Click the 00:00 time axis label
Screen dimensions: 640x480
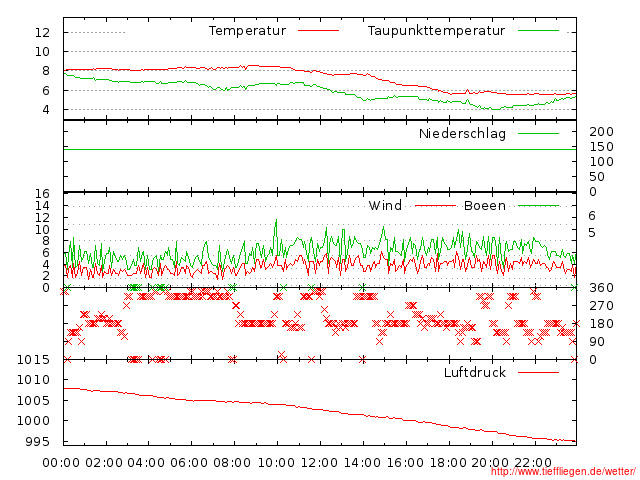(62, 463)
